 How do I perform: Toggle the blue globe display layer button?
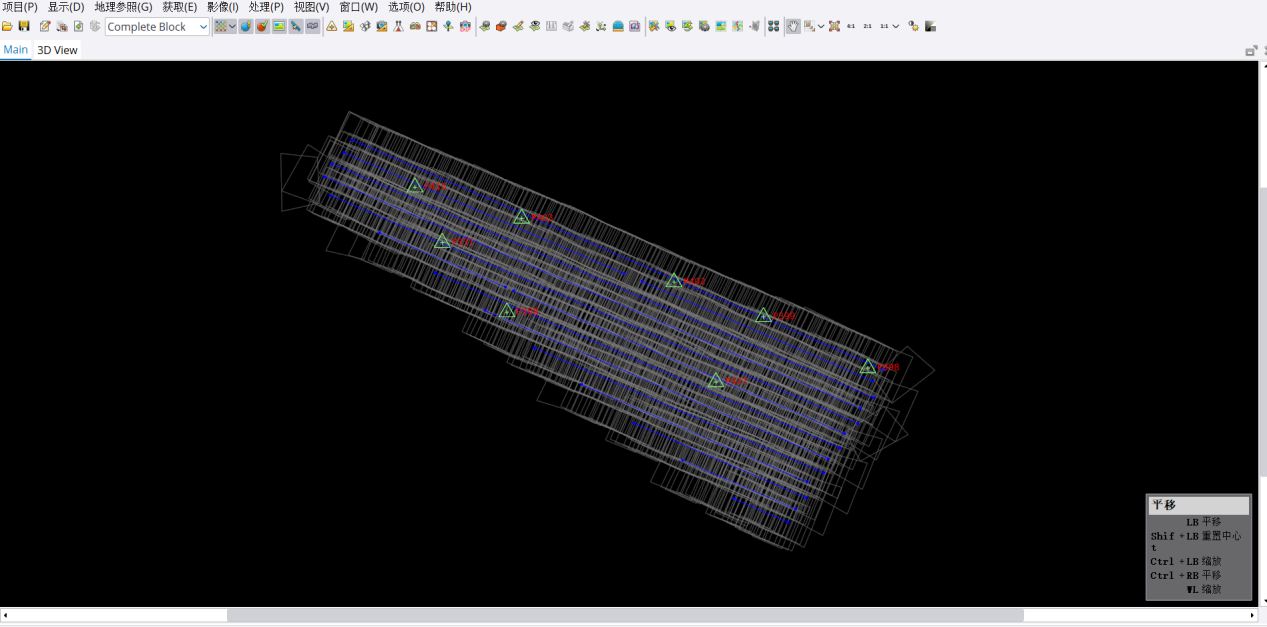coord(245,27)
